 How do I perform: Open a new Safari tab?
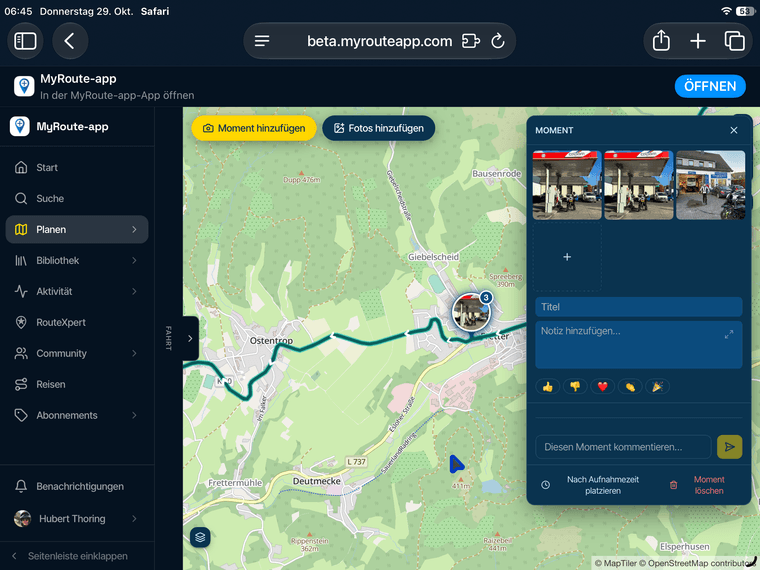tap(697, 41)
